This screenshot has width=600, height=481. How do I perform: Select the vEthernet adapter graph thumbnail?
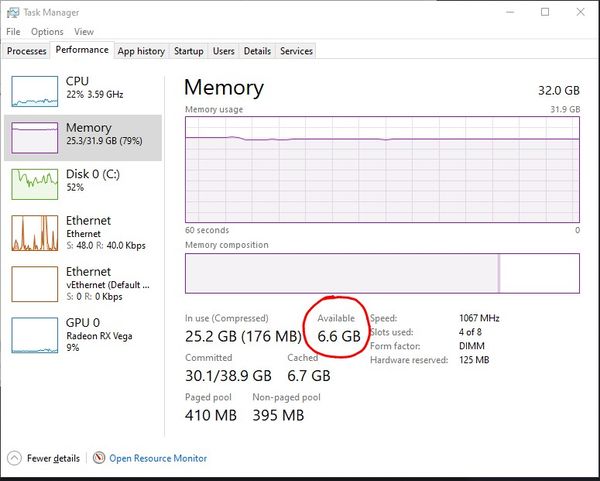(x=34, y=283)
